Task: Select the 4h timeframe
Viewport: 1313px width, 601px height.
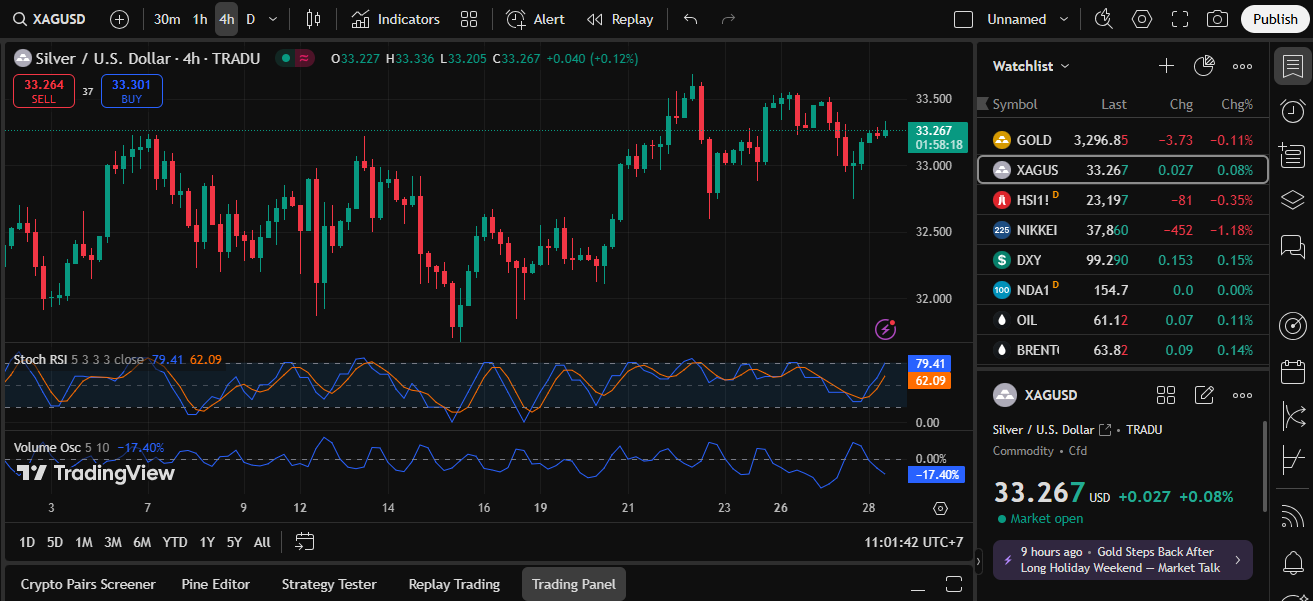Action: pos(227,19)
